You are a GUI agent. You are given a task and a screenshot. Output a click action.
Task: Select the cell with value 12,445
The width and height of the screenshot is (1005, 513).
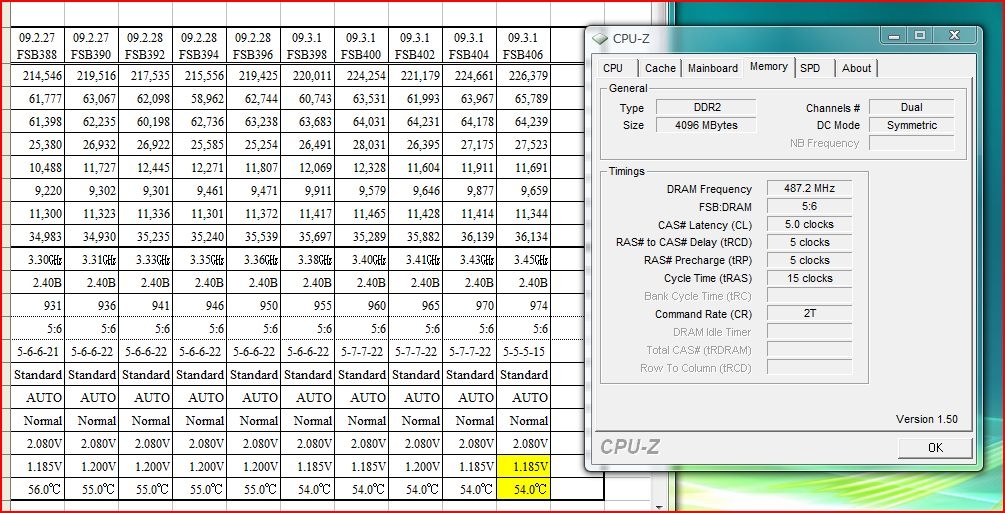coord(145,168)
